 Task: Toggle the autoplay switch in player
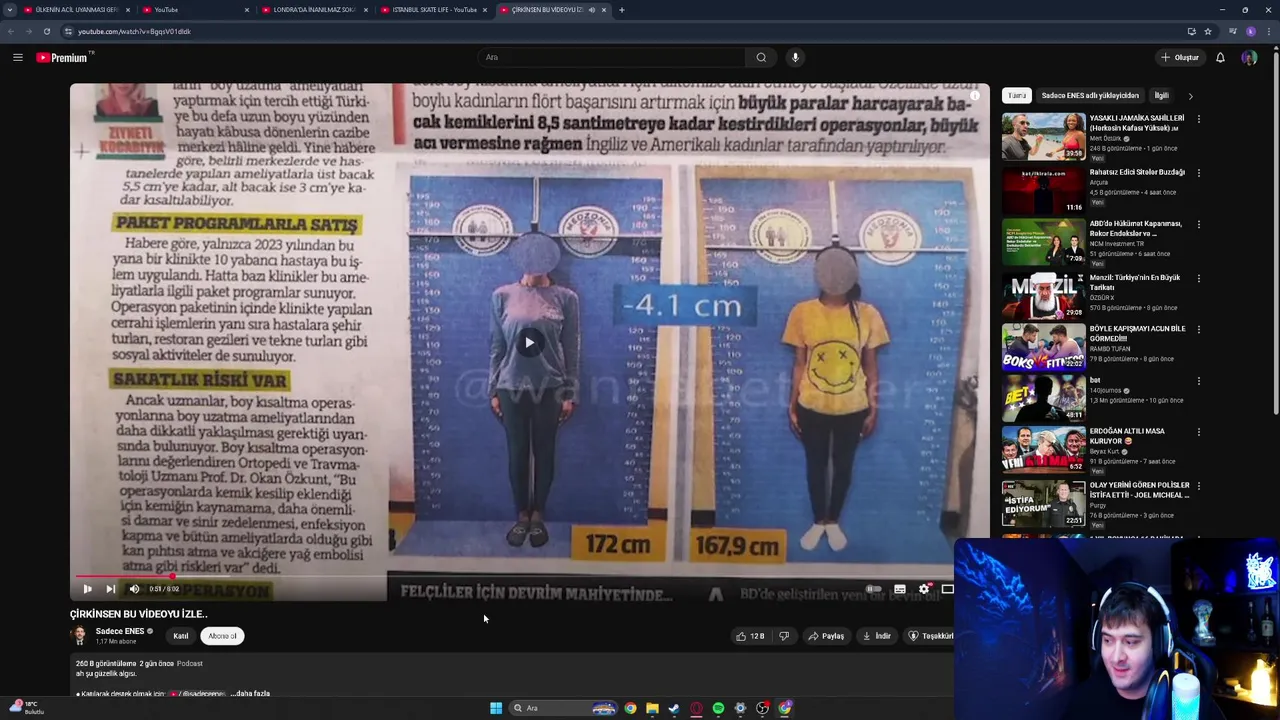873,589
